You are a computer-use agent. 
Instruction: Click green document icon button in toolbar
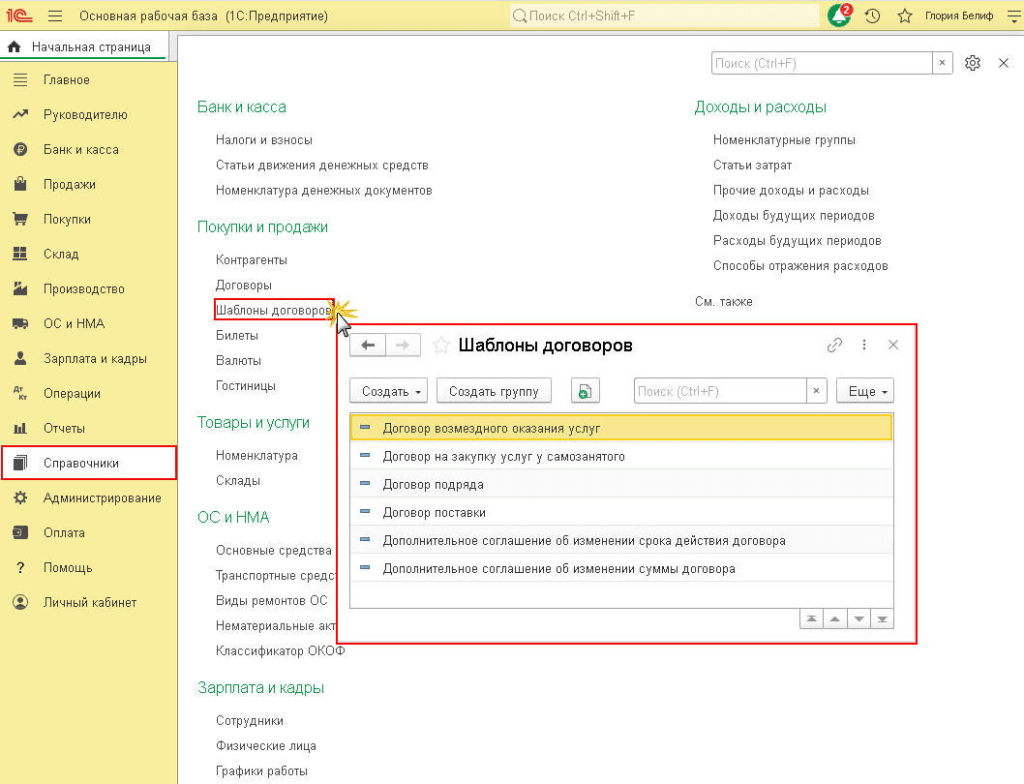pyautogui.click(x=585, y=391)
